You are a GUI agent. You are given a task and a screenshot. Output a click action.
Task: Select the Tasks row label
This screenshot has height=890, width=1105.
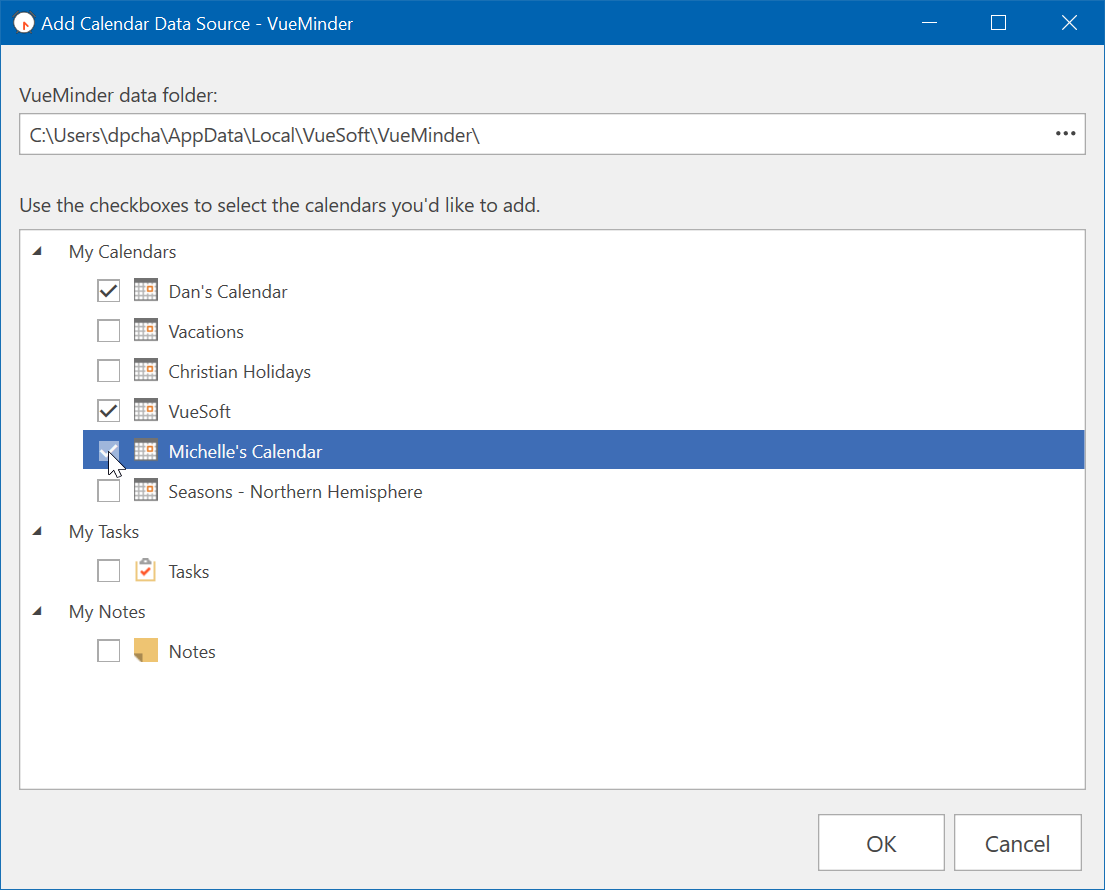click(189, 571)
